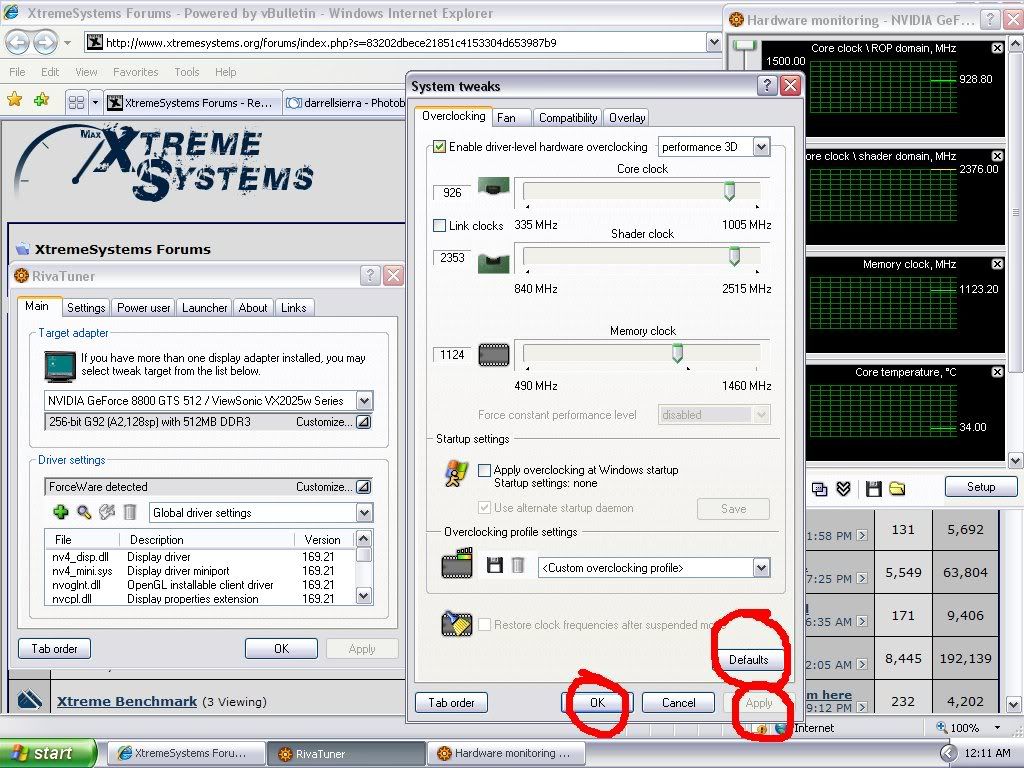Click the Setup button in Hardware monitoring
The image size is (1024, 768).
980,487
